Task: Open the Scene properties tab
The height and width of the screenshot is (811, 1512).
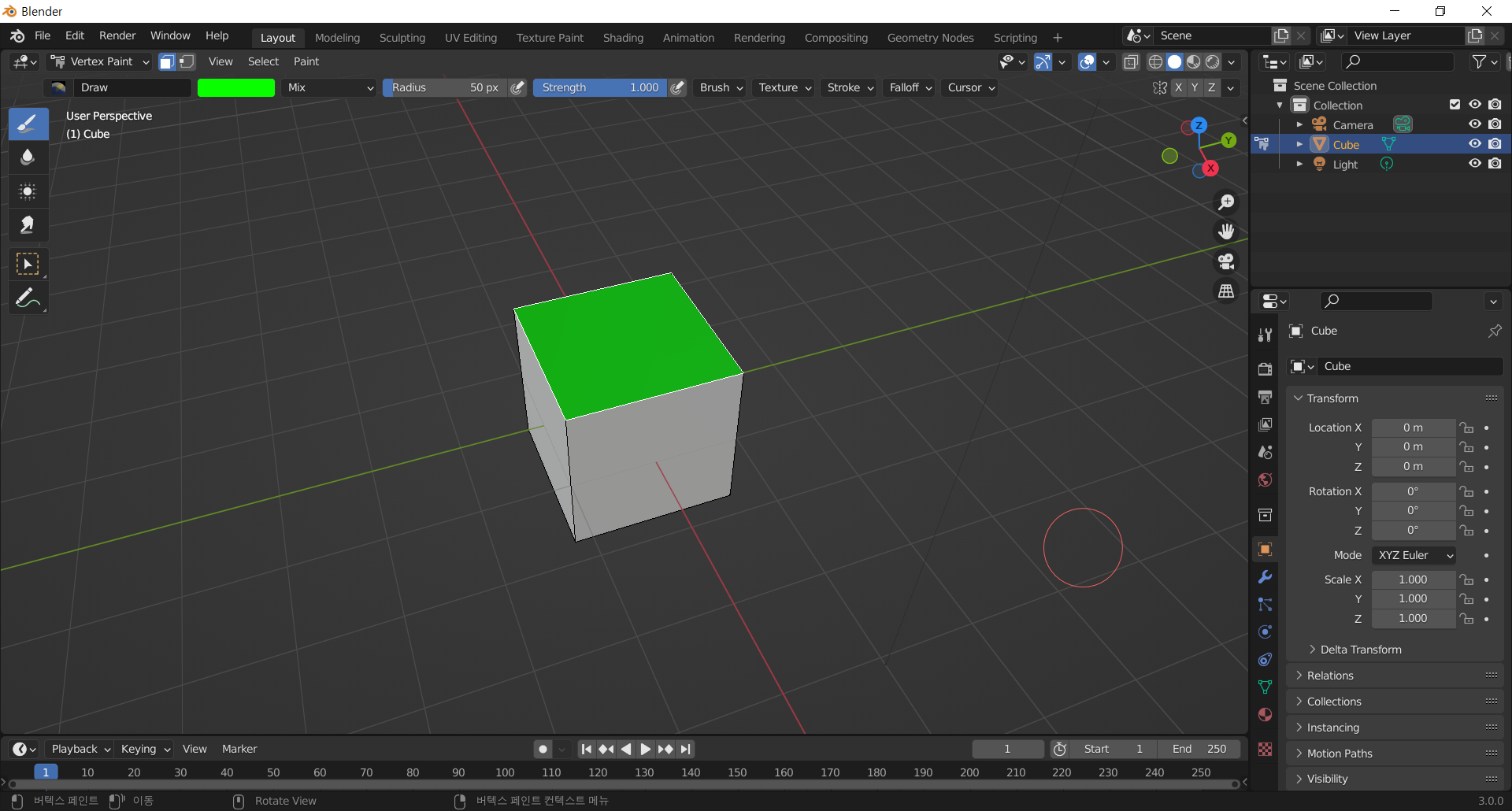Action: [1266, 452]
